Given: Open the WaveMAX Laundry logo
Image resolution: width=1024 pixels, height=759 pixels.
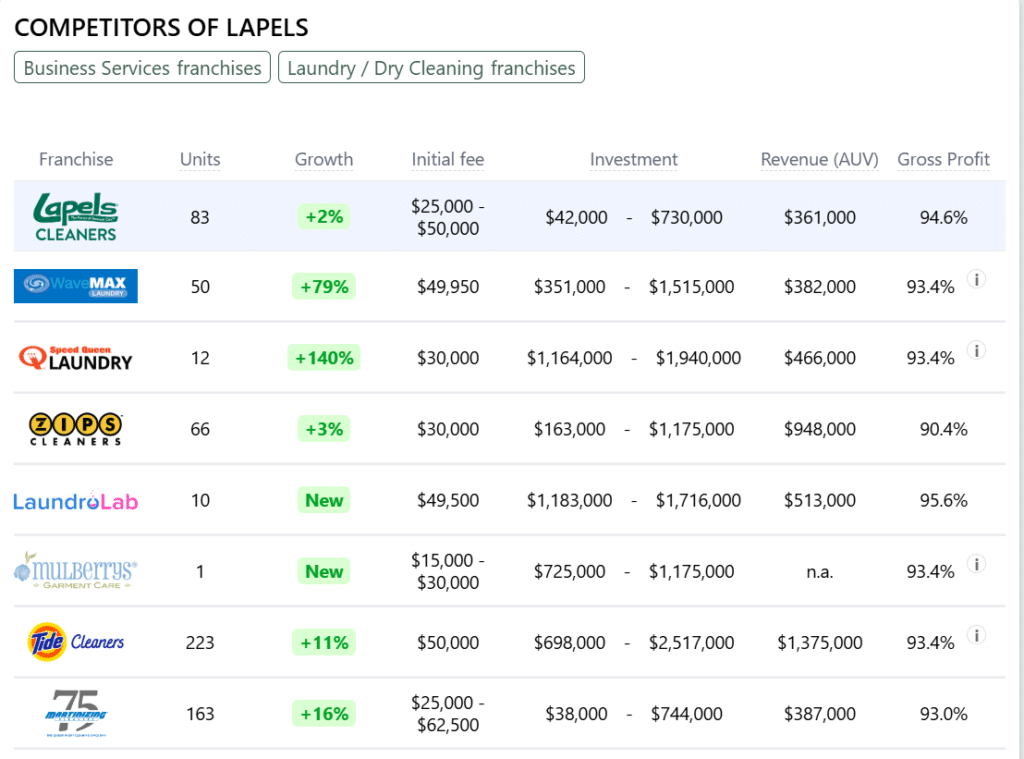Looking at the screenshot, I should point(76,286).
